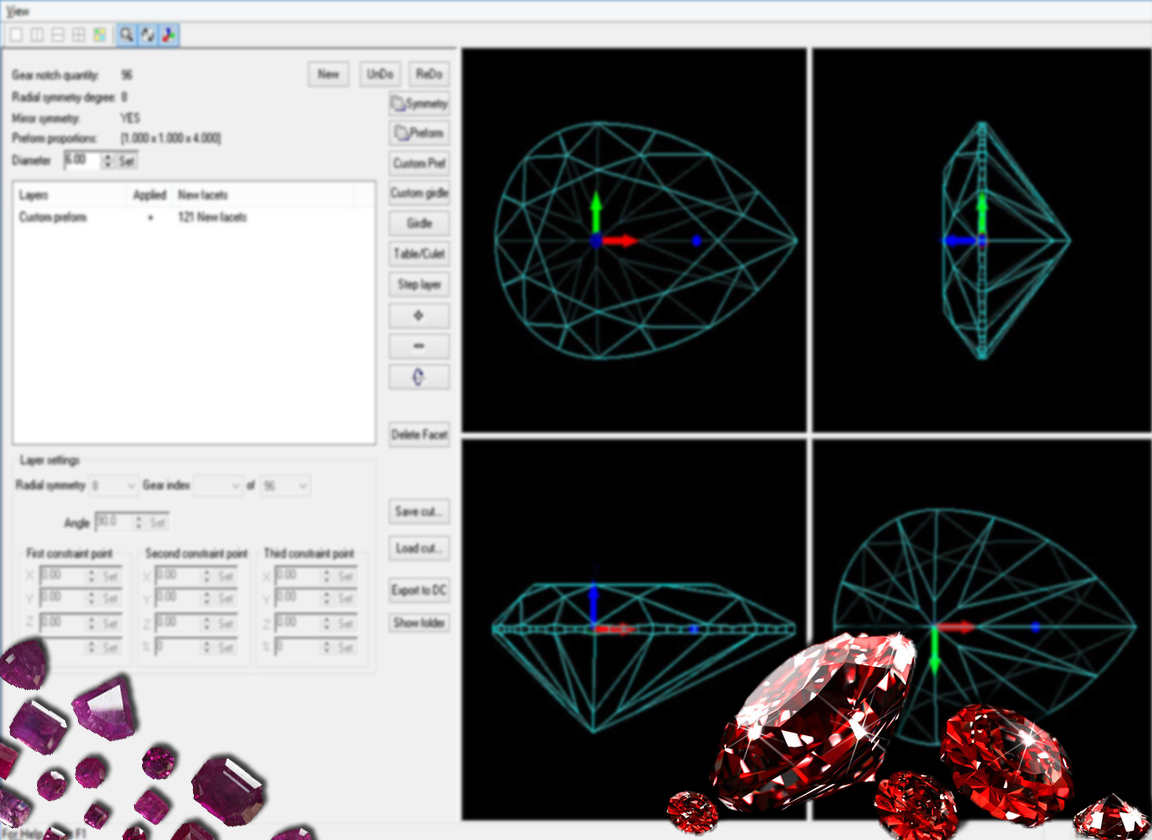The image size is (1152, 840).
Task: Click the diamond add-layer button
Action: [x=418, y=316]
